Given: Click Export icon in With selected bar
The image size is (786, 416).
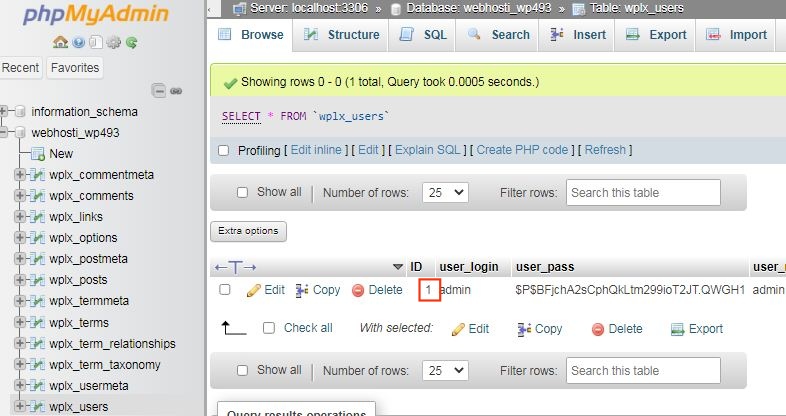Looking at the screenshot, I should click(x=678, y=329).
